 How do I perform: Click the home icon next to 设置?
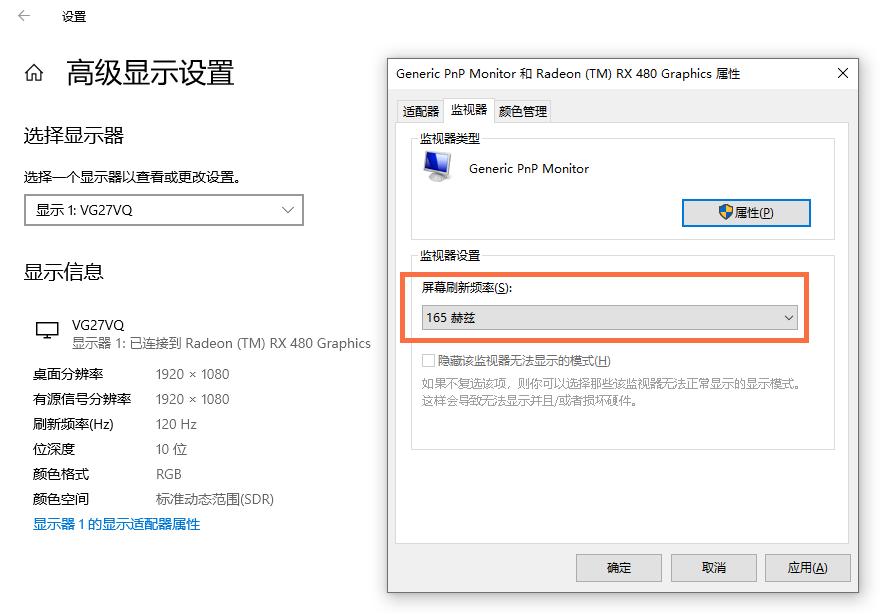(32, 73)
